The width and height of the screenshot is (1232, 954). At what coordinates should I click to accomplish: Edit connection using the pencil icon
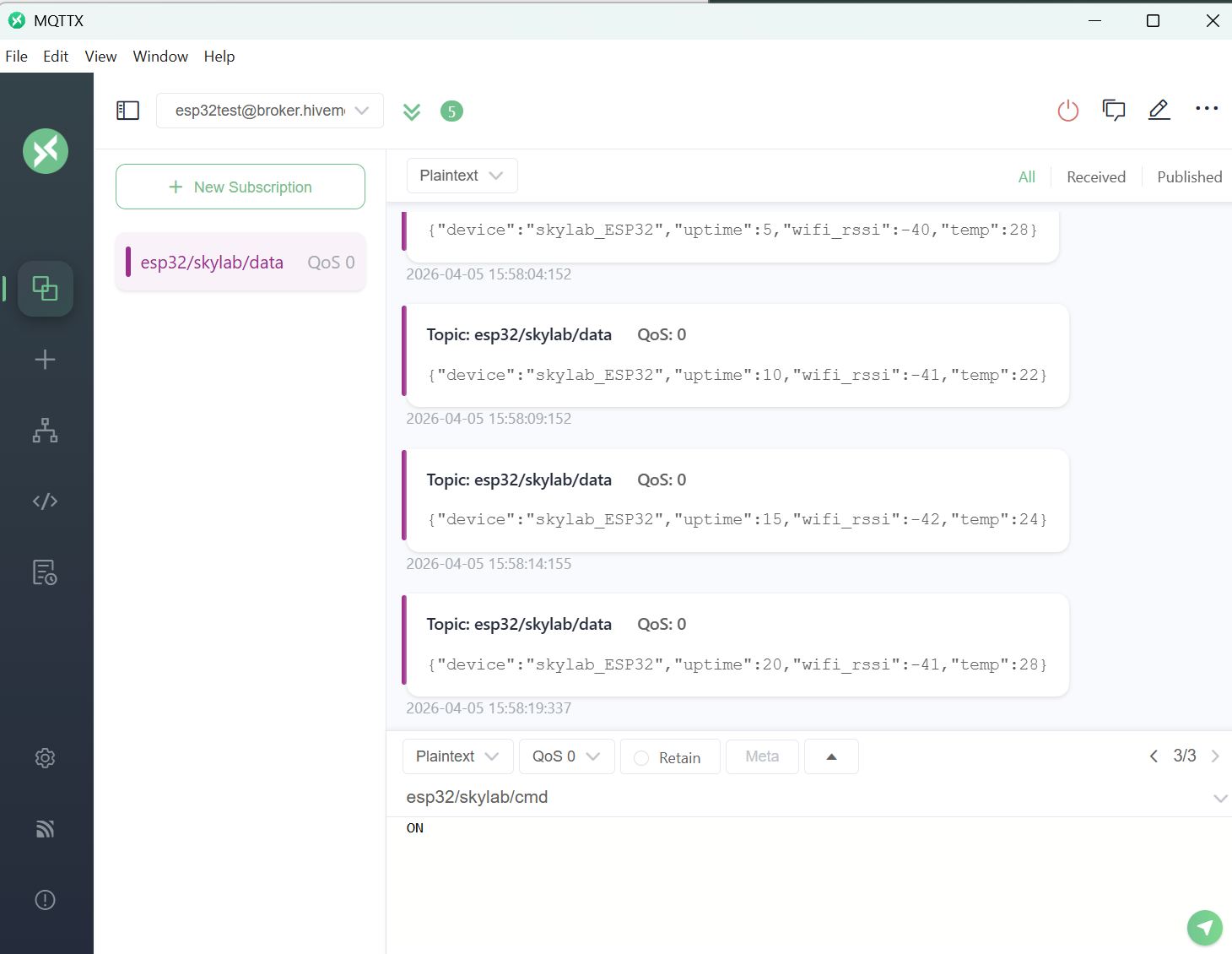click(x=1159, y=110)
